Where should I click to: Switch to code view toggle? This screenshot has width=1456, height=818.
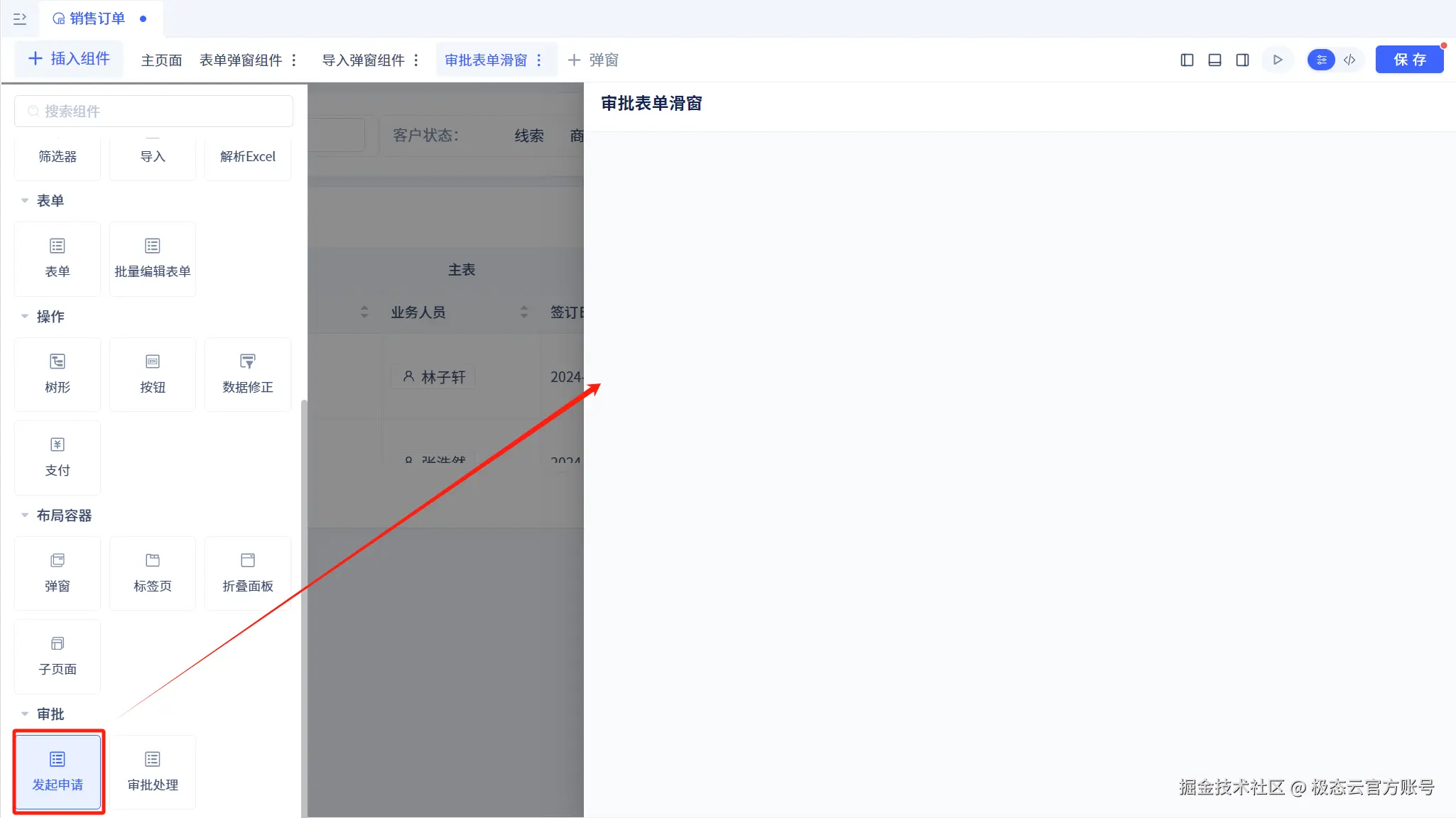(x=1349, y=60)
